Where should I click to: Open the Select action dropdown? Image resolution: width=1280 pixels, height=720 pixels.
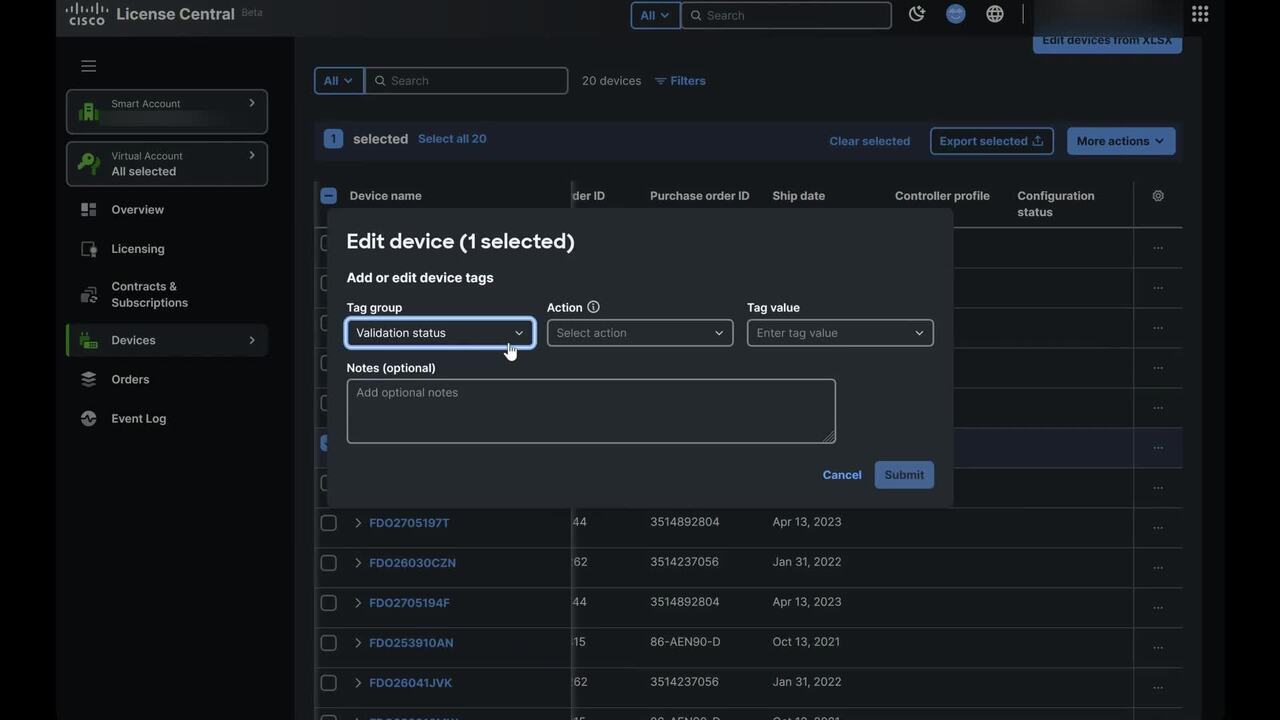coord(640,333)
